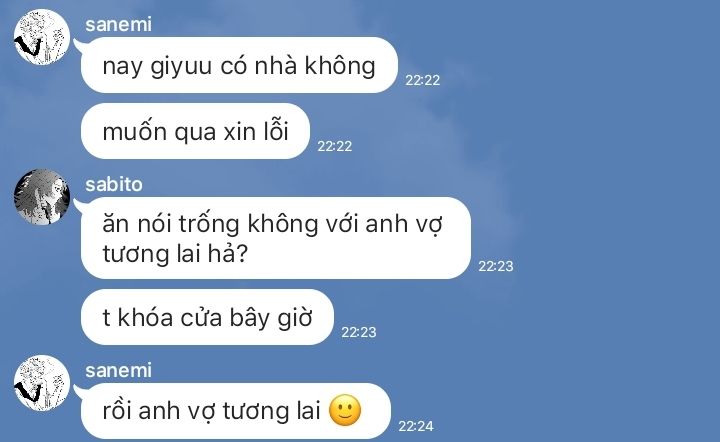Click the sabito sender name label

pyautogui.click(x=114, y=185)
